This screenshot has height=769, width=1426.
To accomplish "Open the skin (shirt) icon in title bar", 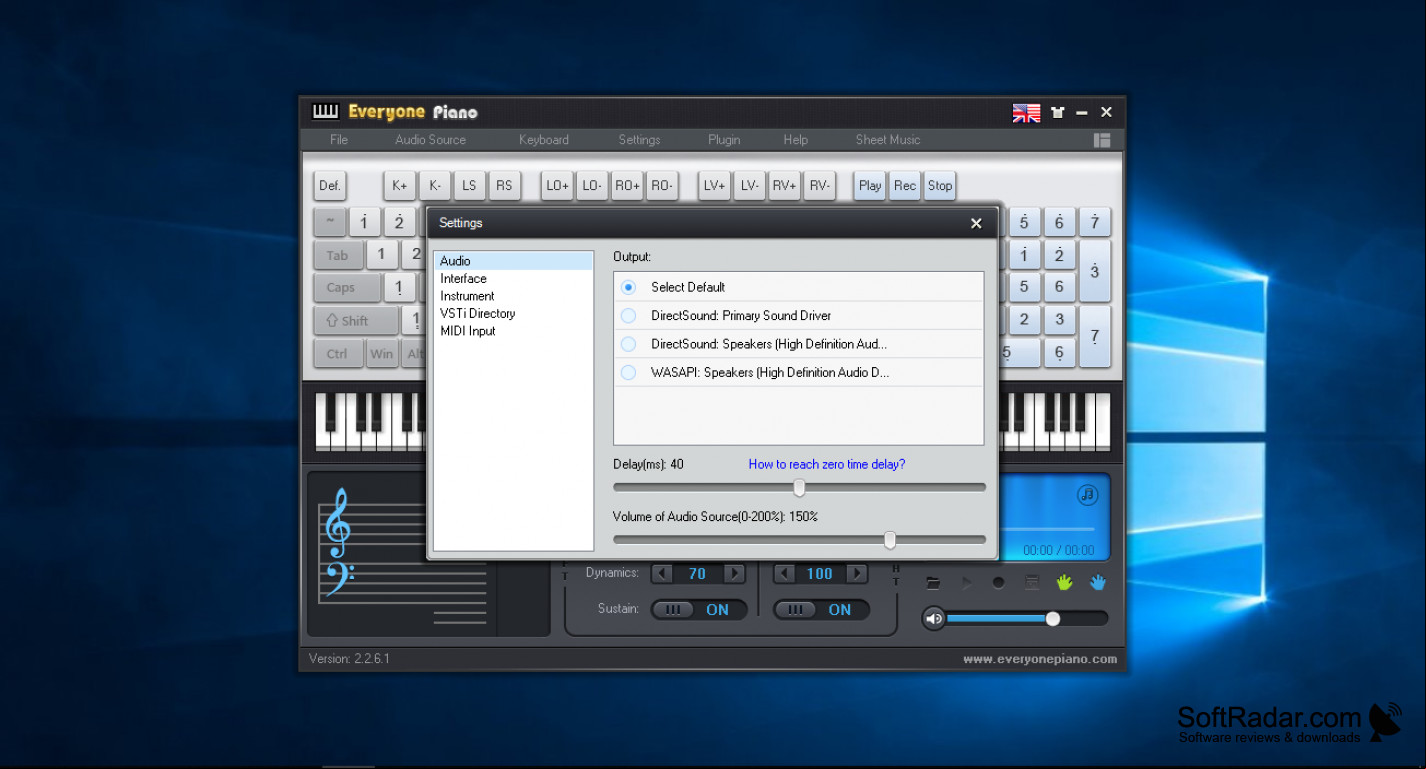I will tap(1057, 113).
